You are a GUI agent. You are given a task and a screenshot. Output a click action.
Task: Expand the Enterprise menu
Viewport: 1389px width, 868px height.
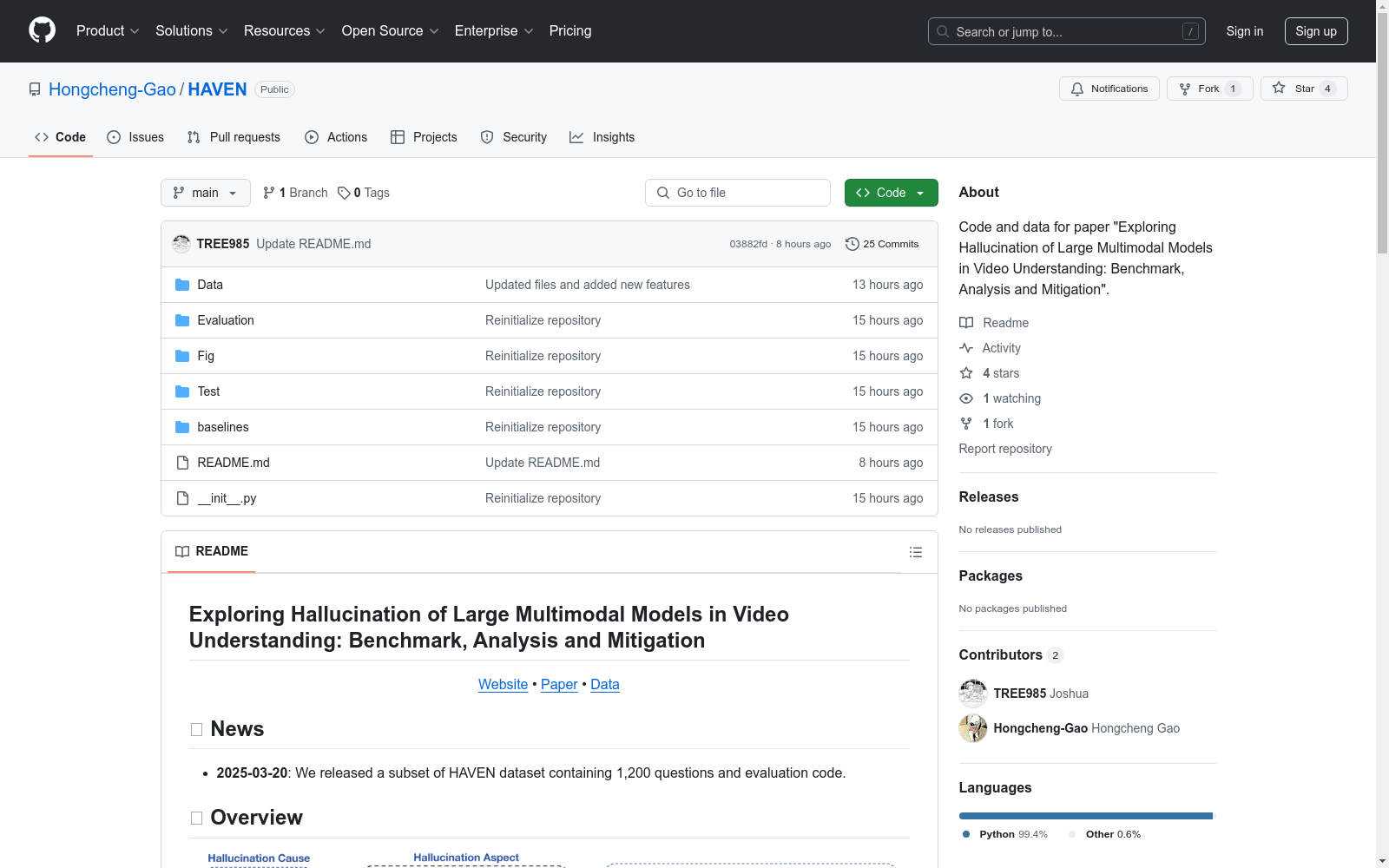pos(494,31)
